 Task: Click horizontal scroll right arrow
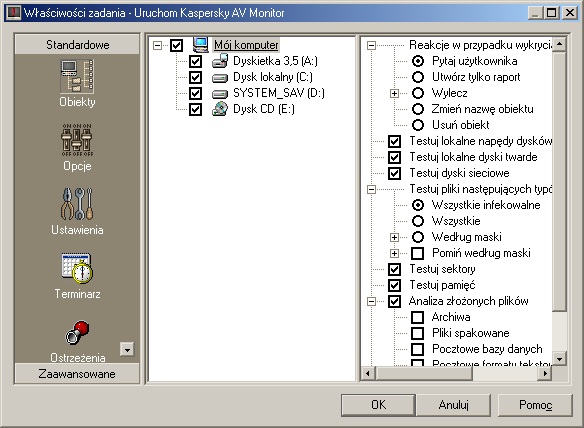click(x=545, y=373)
